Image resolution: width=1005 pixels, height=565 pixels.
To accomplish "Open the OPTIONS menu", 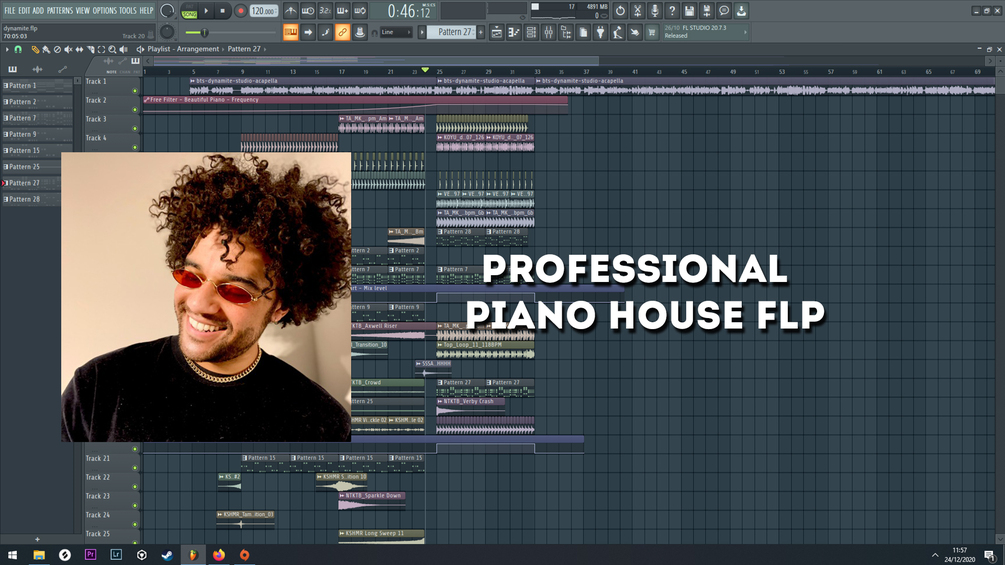I will point(104,11).
